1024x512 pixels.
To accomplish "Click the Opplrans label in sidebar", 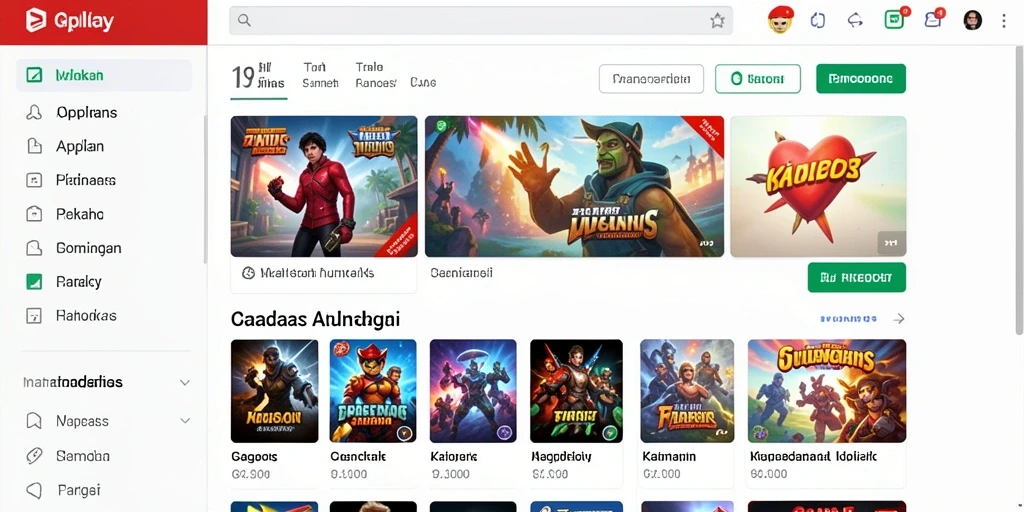I will pos(87,112).
